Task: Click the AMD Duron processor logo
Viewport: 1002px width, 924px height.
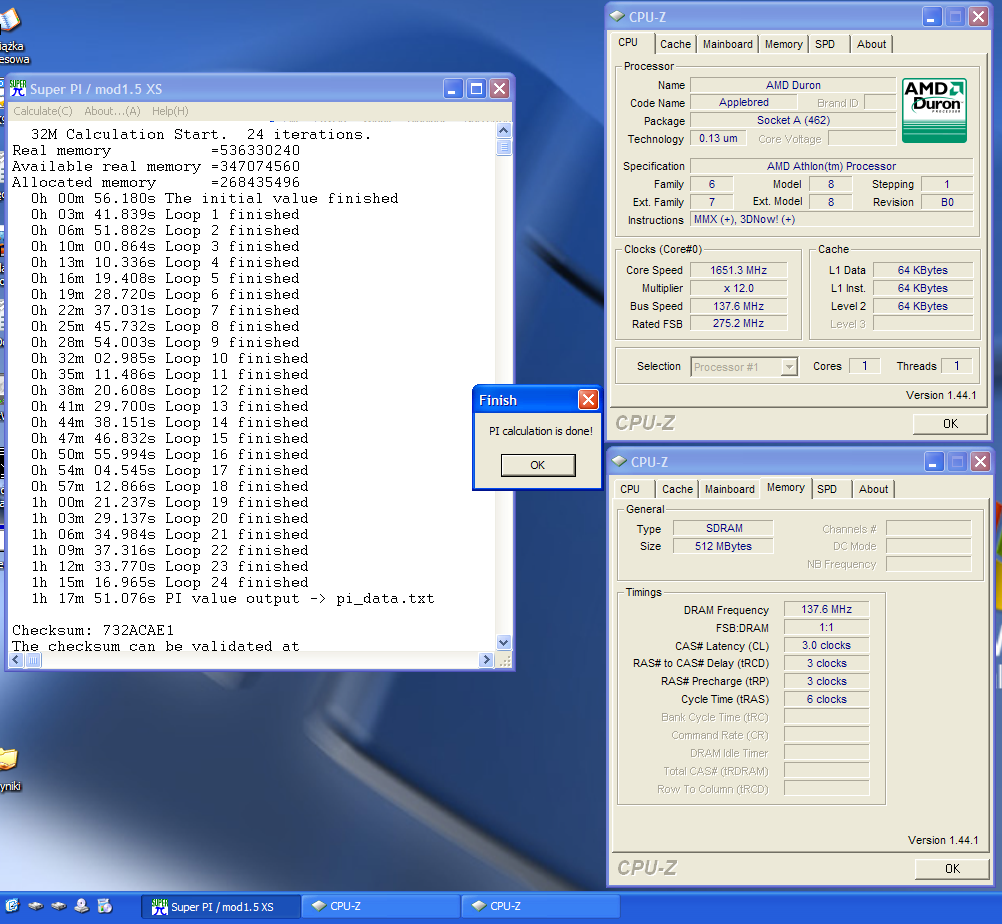Action: click(x=934, y=111)
